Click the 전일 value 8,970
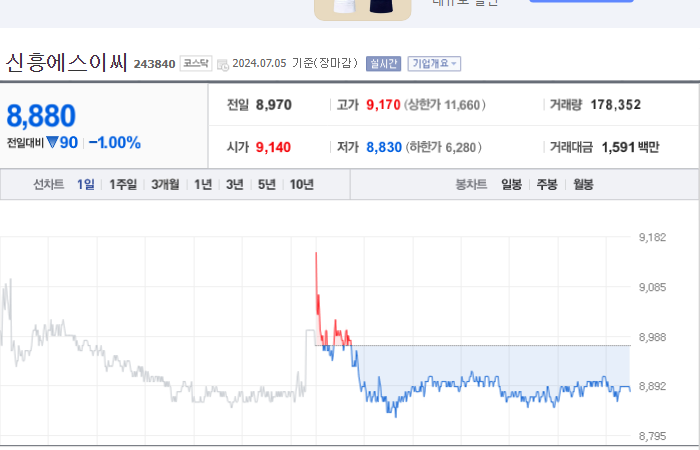The height and width of the screenshot is (450, 700). tap(274, 105)
